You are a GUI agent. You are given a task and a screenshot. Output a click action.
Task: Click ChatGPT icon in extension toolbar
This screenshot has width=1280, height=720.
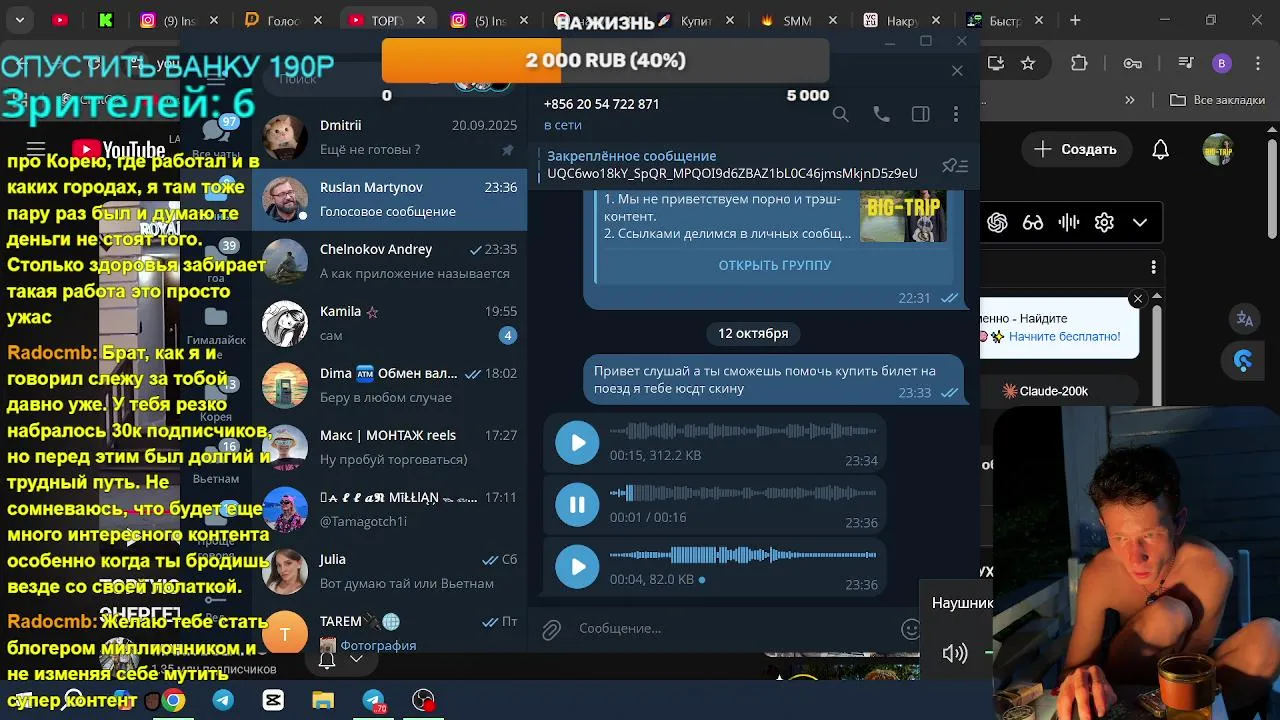point(997,223)
